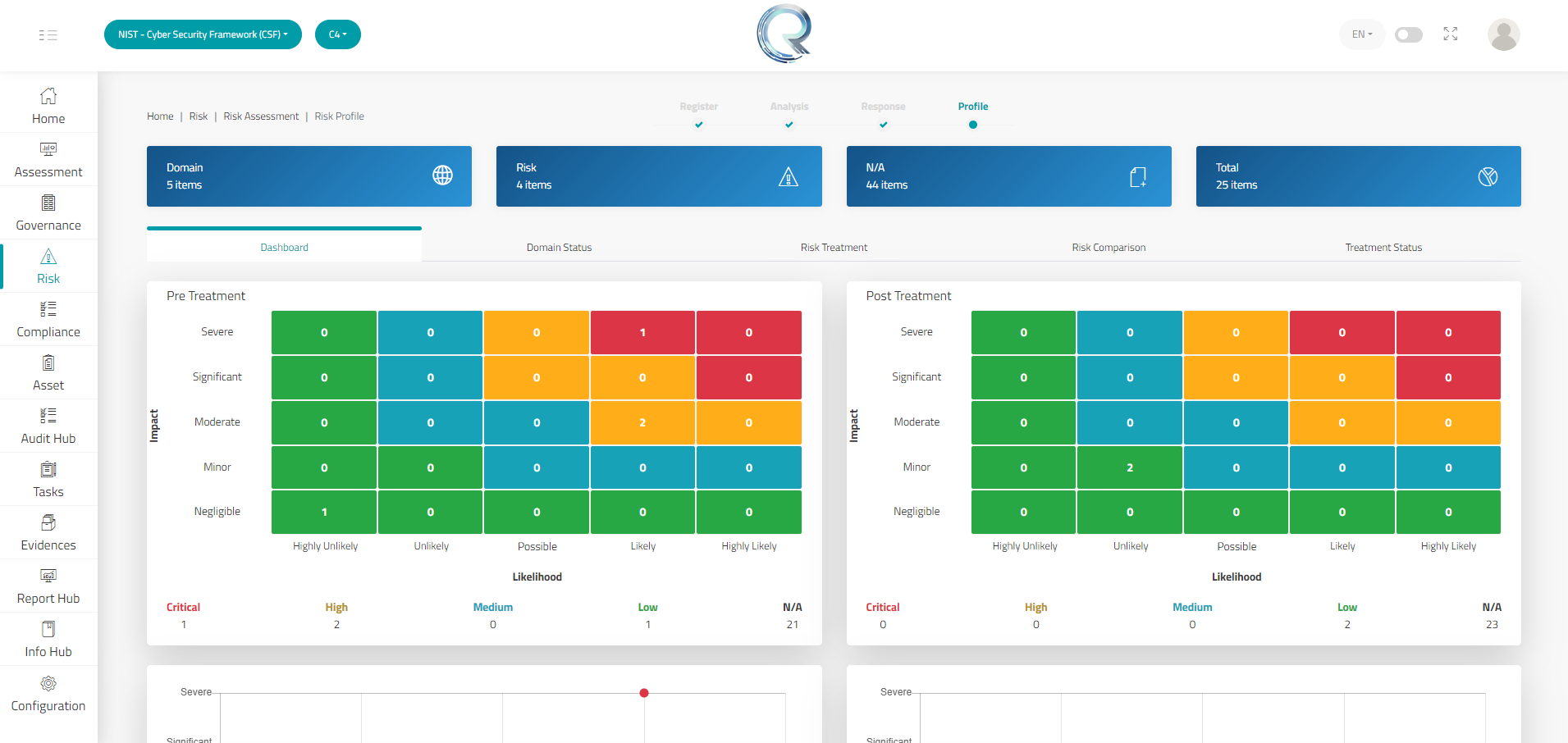The image size is (1568, 743).
Task: Switch to the Risk Treatment tab
Action: pyautogui.click(x=834, y=247)
